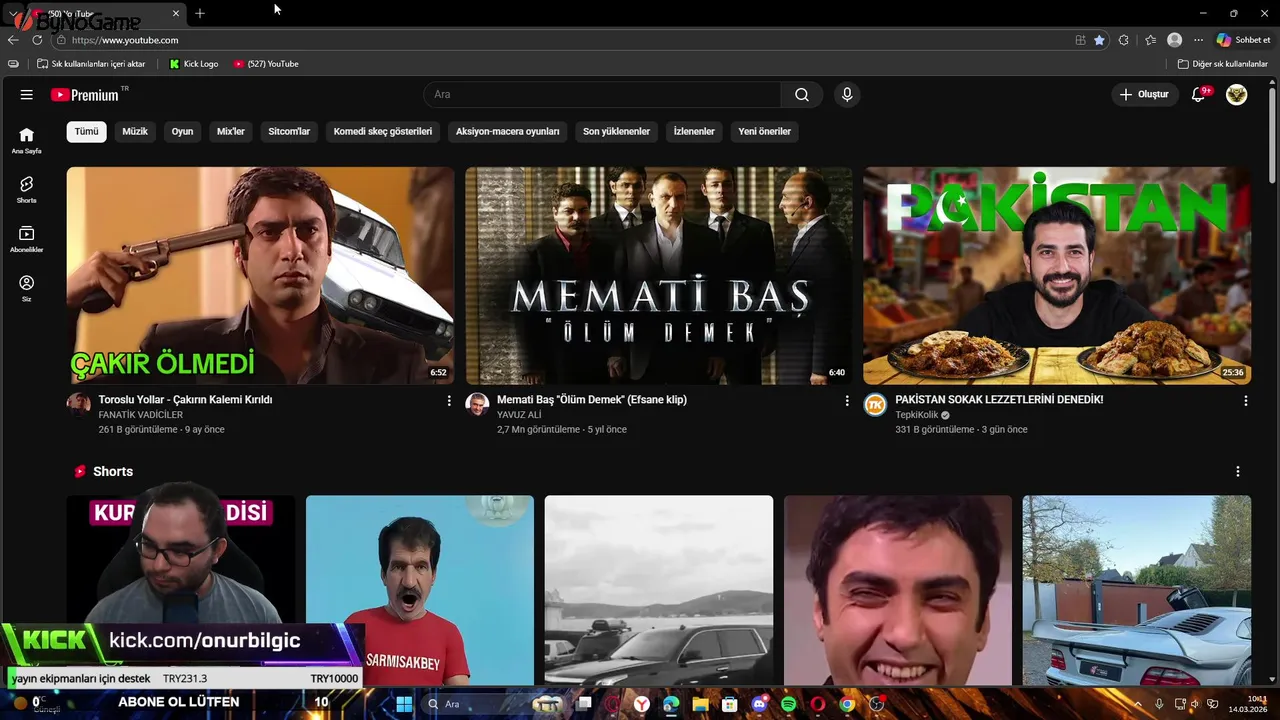Select the Mix'ler filter chip

[231, 131]
